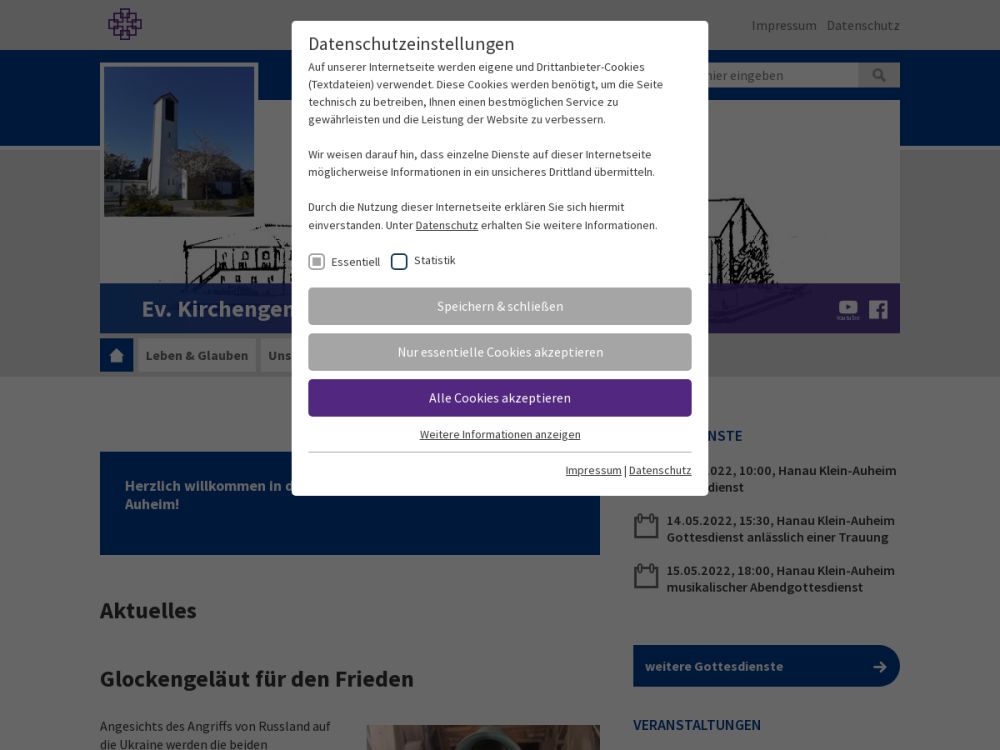Viewport: 1000px width, 750px height.
Task: Open the YouTube channel icon
Action: click(x=848, y=309)
